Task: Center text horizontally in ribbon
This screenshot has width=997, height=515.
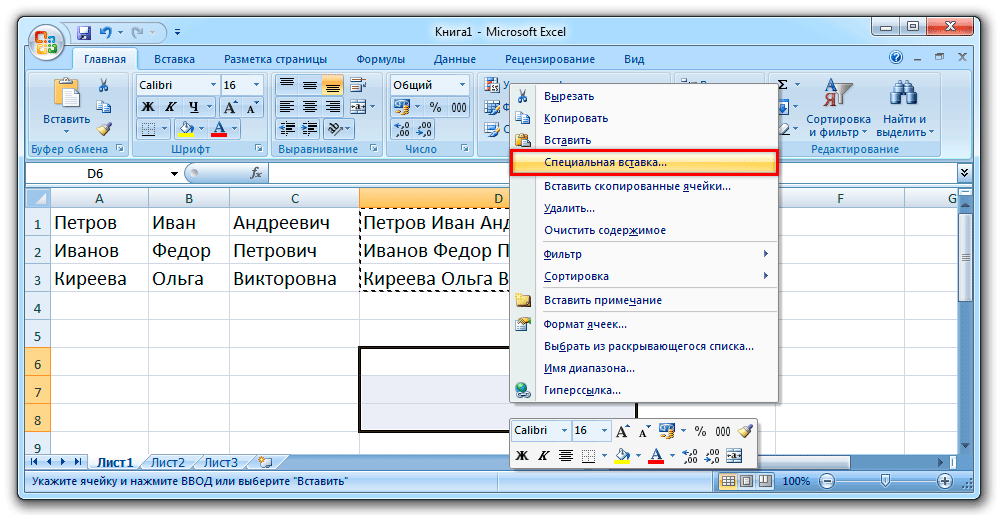Action: point(310,106)
